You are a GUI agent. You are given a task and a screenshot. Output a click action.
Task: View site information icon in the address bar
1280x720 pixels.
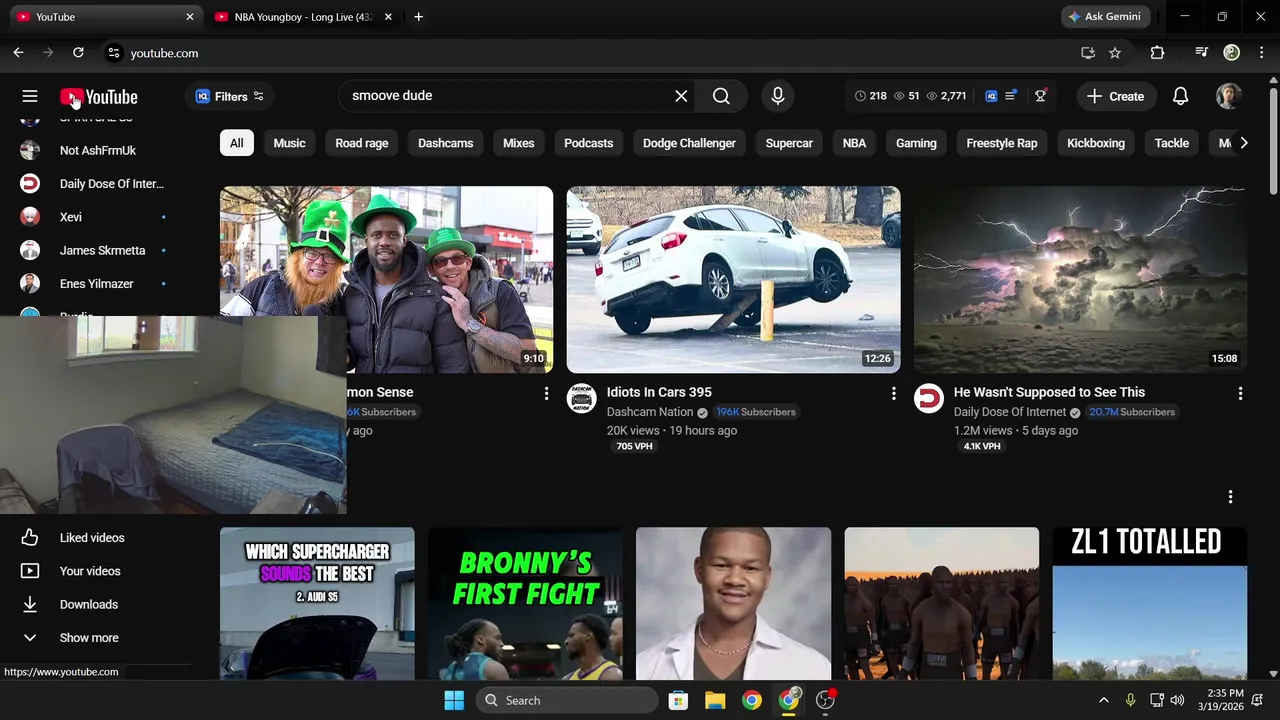114,53
